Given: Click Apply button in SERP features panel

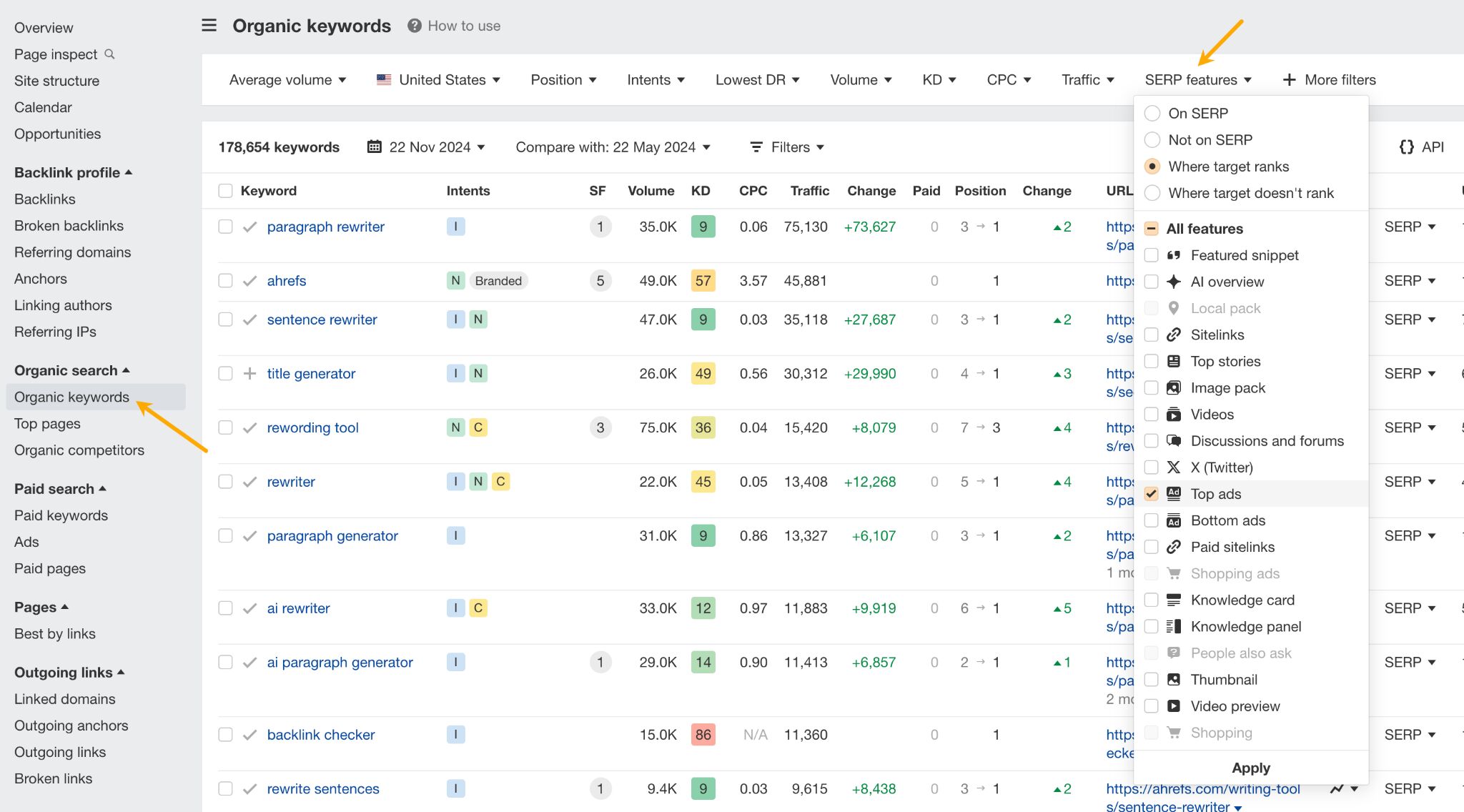Looking at the screenshot, I should (x=1251, y=767).
